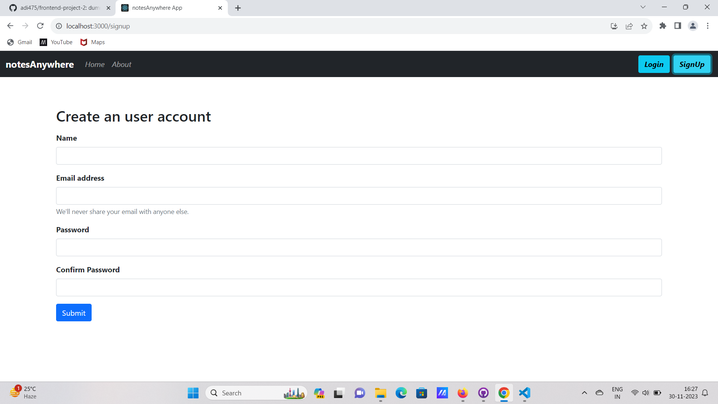The width and height of the screenshot is (718, 404).
Task: Click the address bar URL
Action: 98,26
